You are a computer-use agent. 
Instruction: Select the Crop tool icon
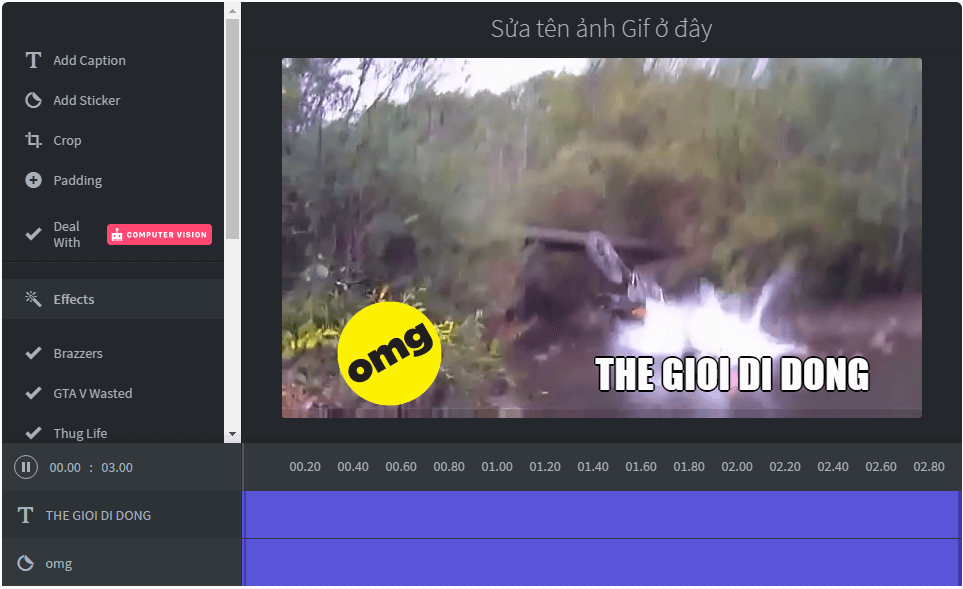click(33, 140)
